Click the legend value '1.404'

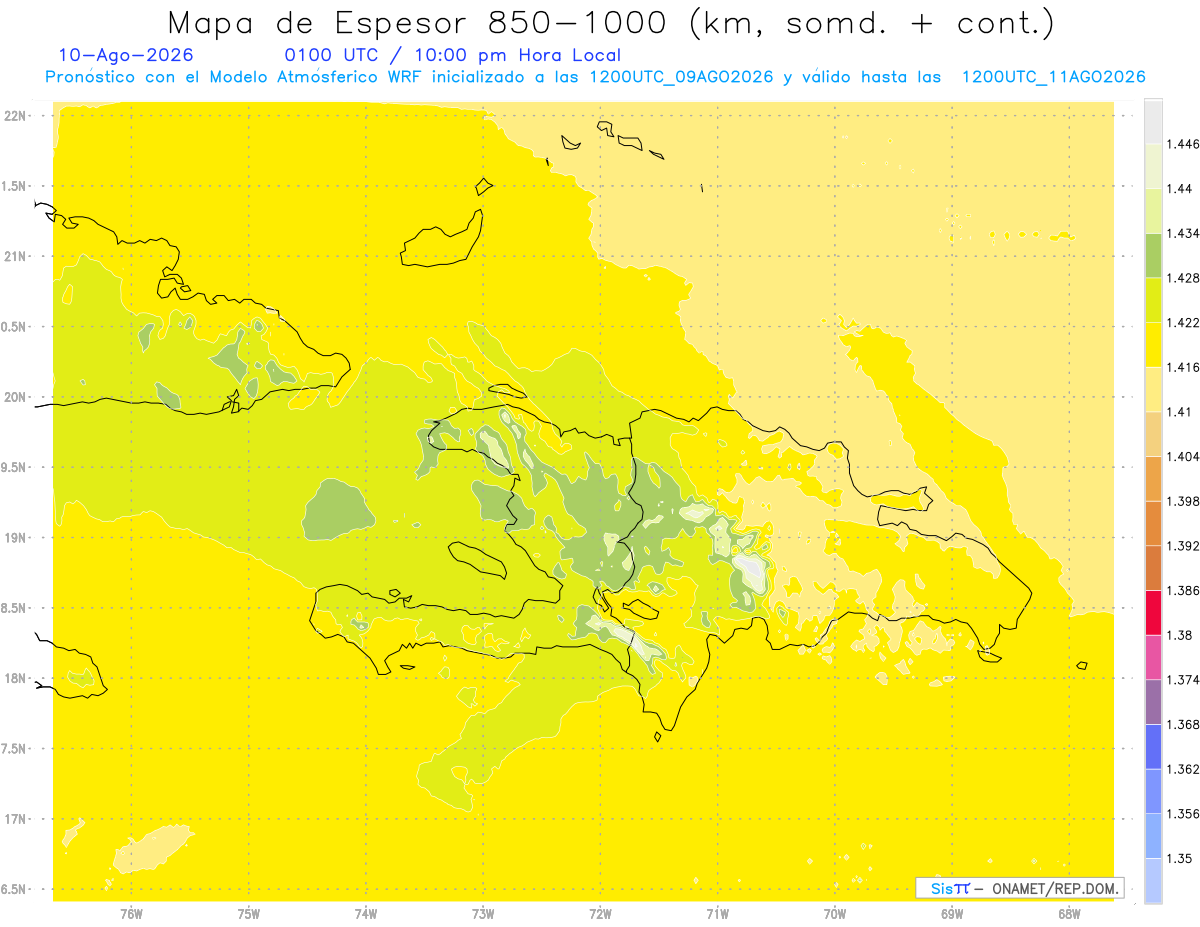(x=1183, y=456)
